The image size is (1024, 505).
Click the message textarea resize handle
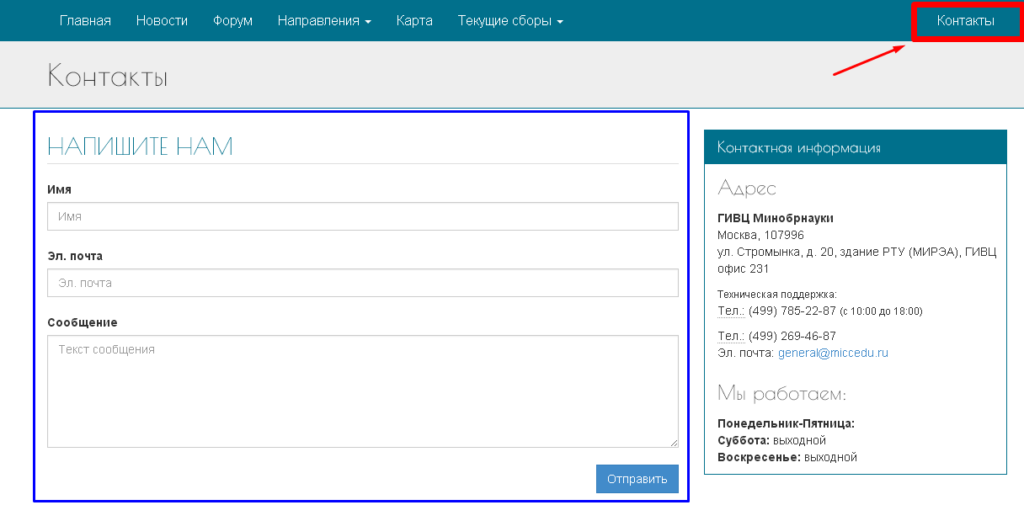[674, 442]
